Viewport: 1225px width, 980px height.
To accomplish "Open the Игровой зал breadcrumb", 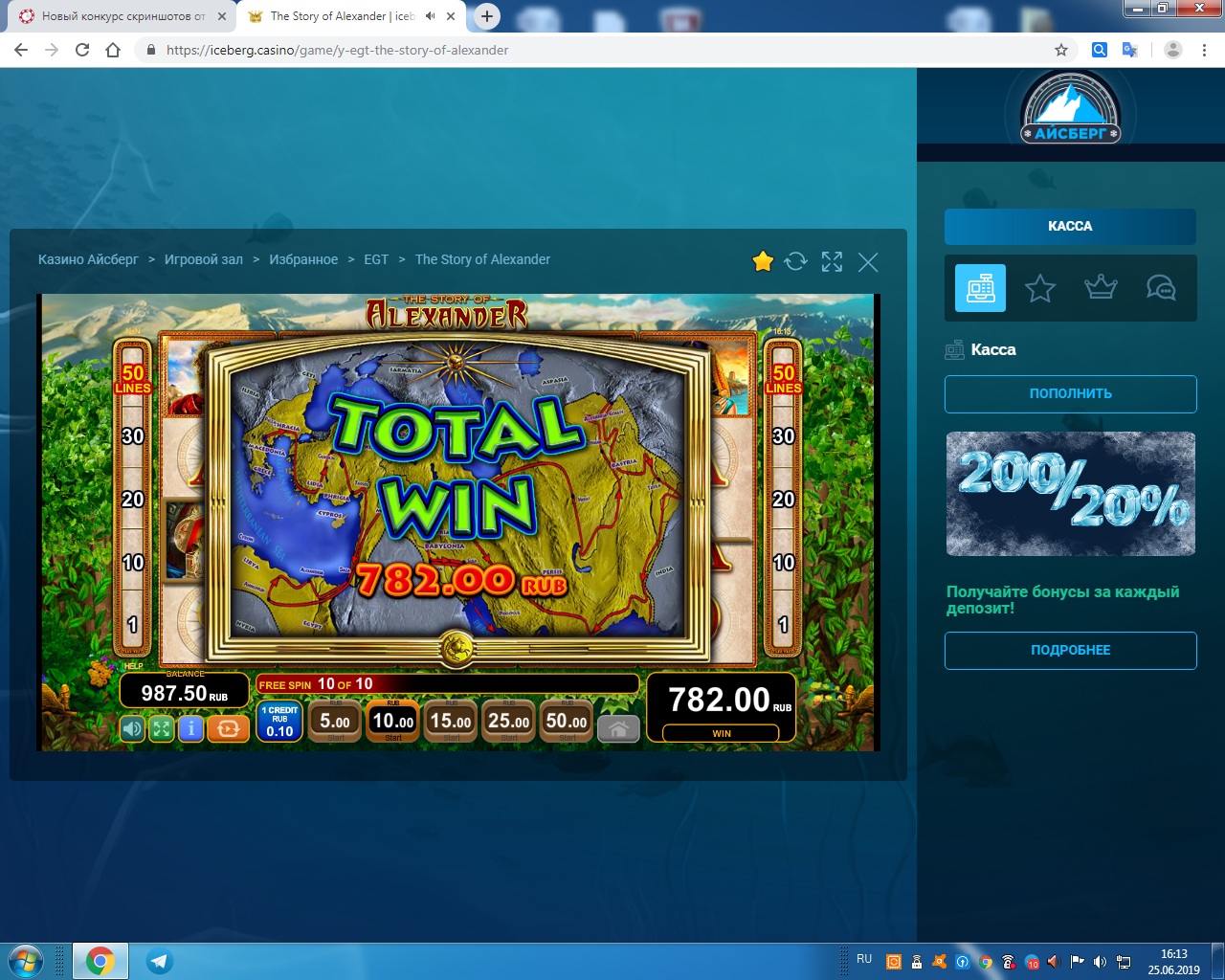I will (x=204, y=259).
